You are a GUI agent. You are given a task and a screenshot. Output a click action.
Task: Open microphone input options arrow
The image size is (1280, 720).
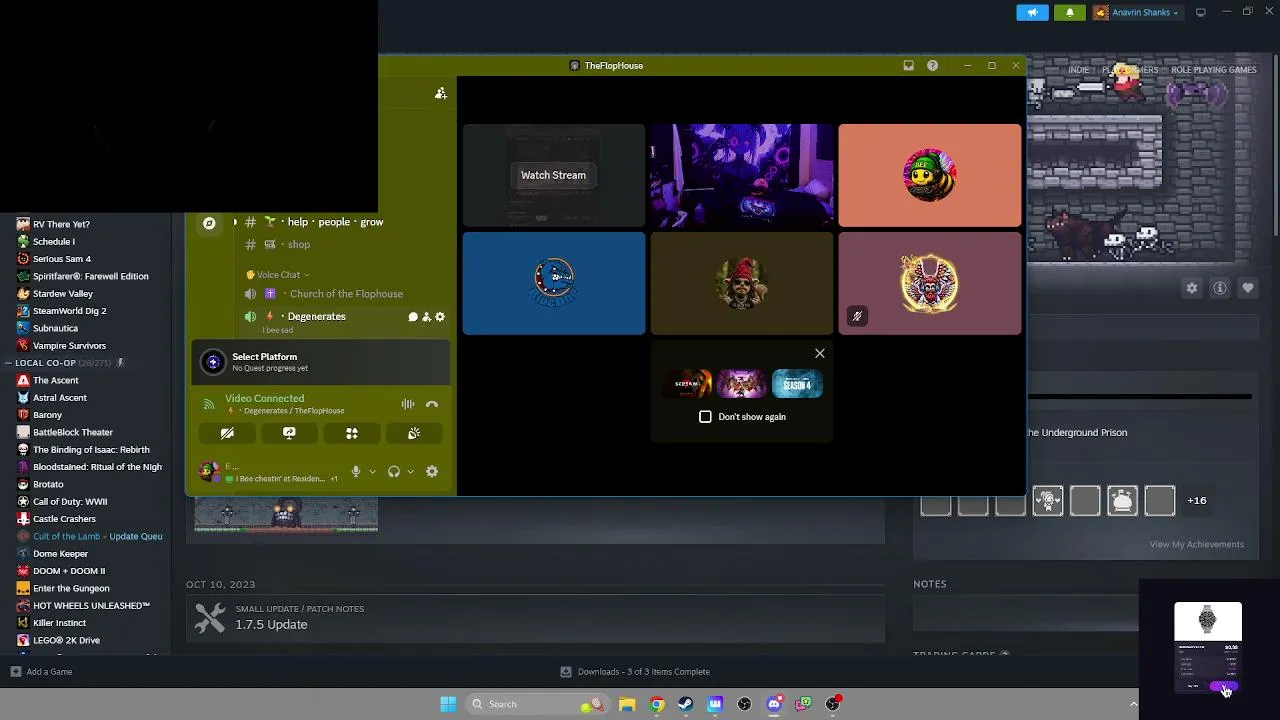coord(372,472)
